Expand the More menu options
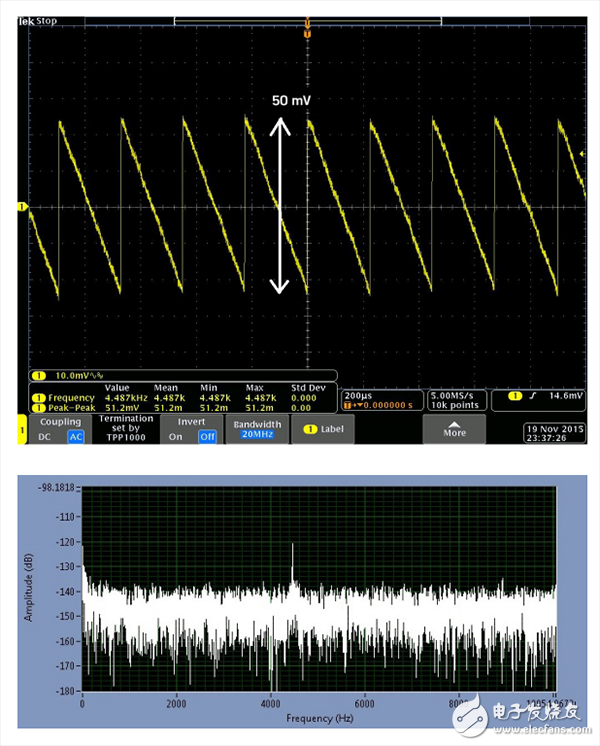This screenshot has width=600, height=746. [455, 430]
